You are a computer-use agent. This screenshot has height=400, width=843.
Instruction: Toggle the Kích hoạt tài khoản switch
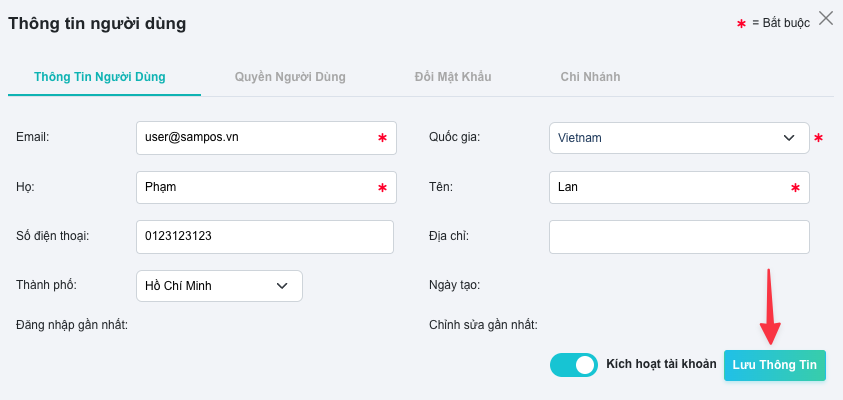(573, 365)
